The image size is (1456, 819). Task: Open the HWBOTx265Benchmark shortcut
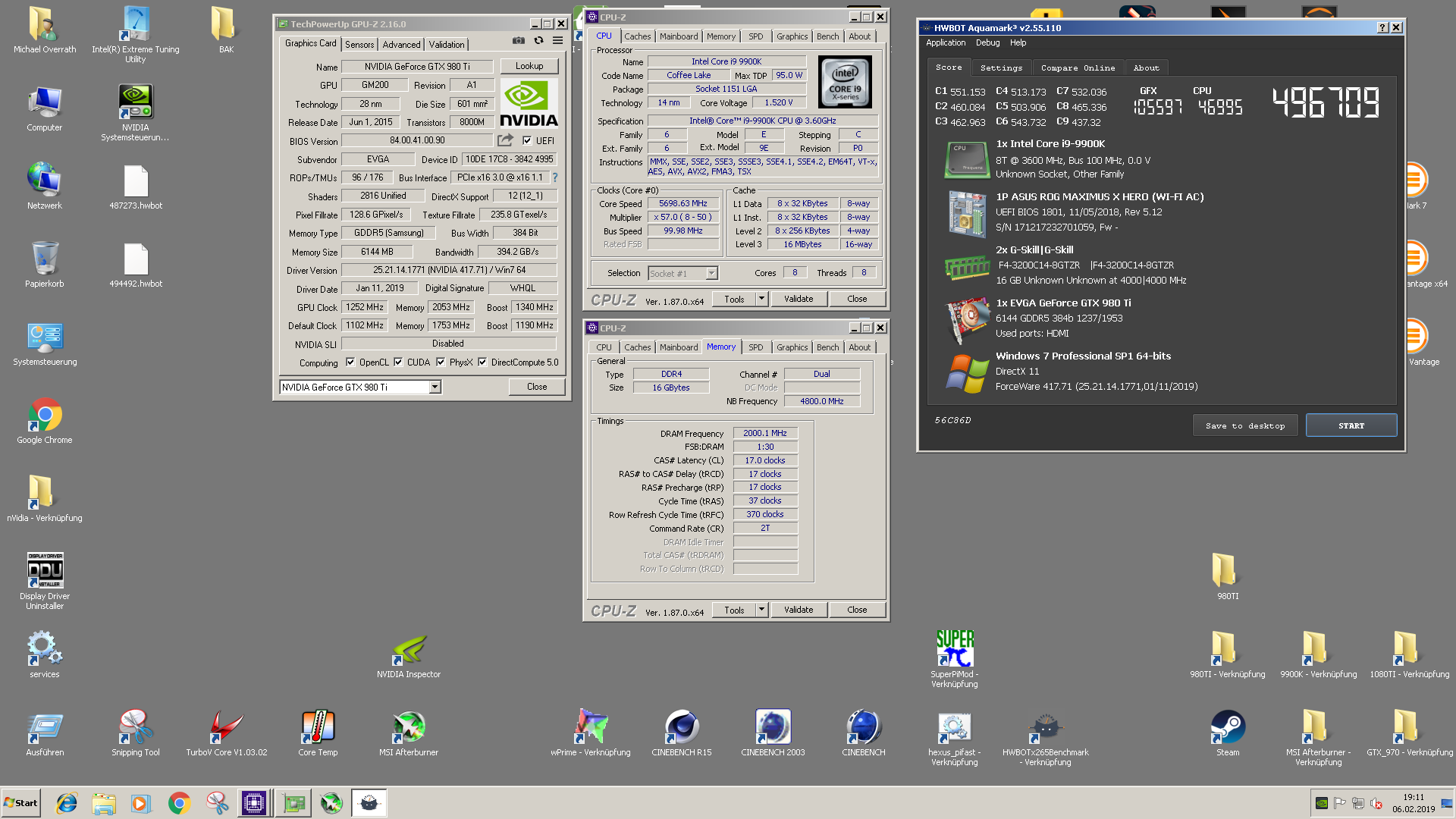tap(1046, 739)
